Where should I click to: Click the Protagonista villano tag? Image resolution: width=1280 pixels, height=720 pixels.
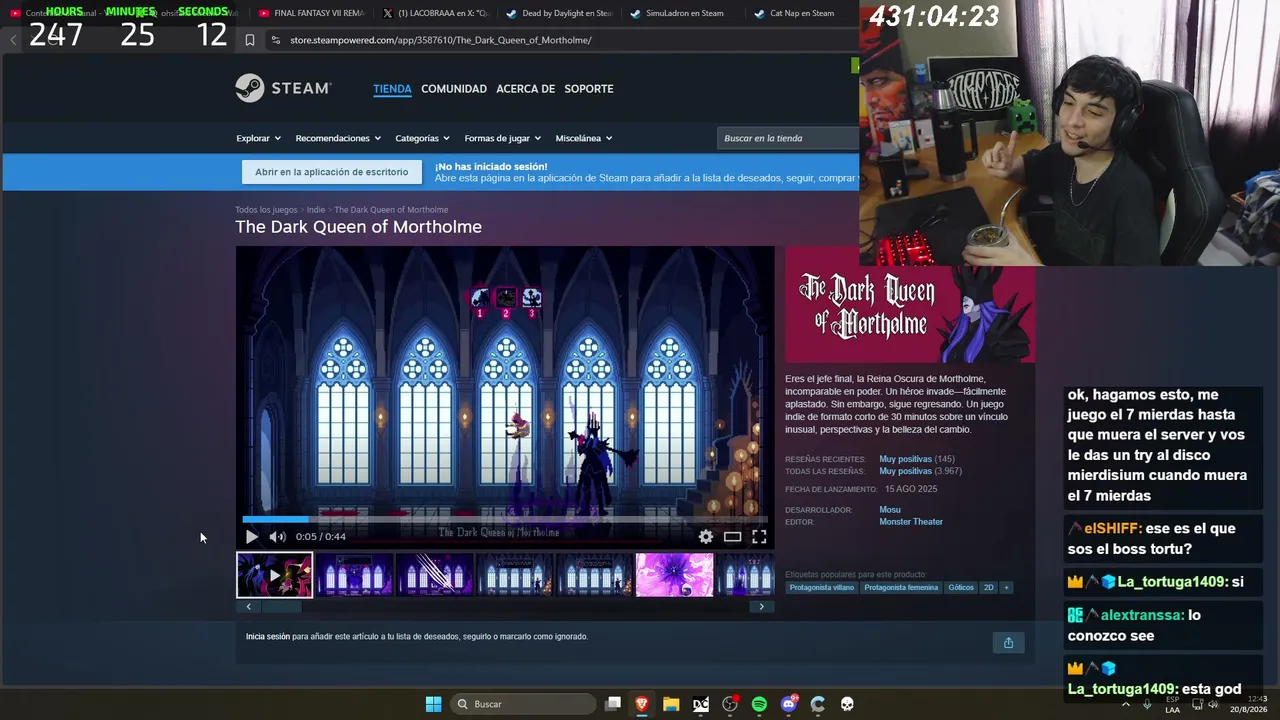click(x=822, y=588)
